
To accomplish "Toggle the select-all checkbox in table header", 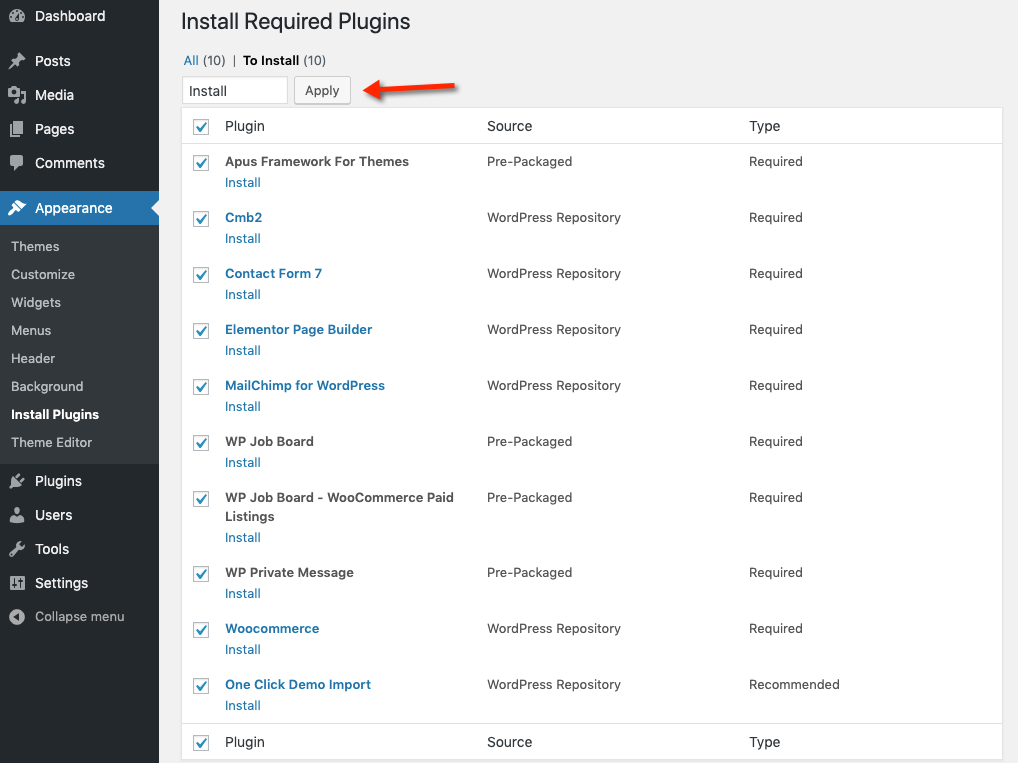I will click(x=201, y=127).
